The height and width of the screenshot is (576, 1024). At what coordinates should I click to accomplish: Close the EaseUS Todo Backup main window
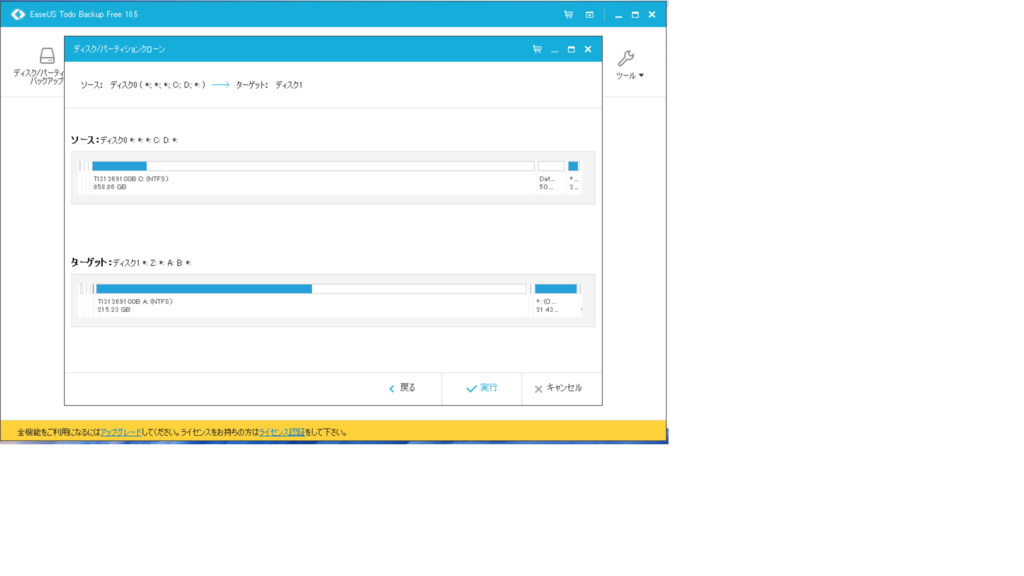coord(652,14)
